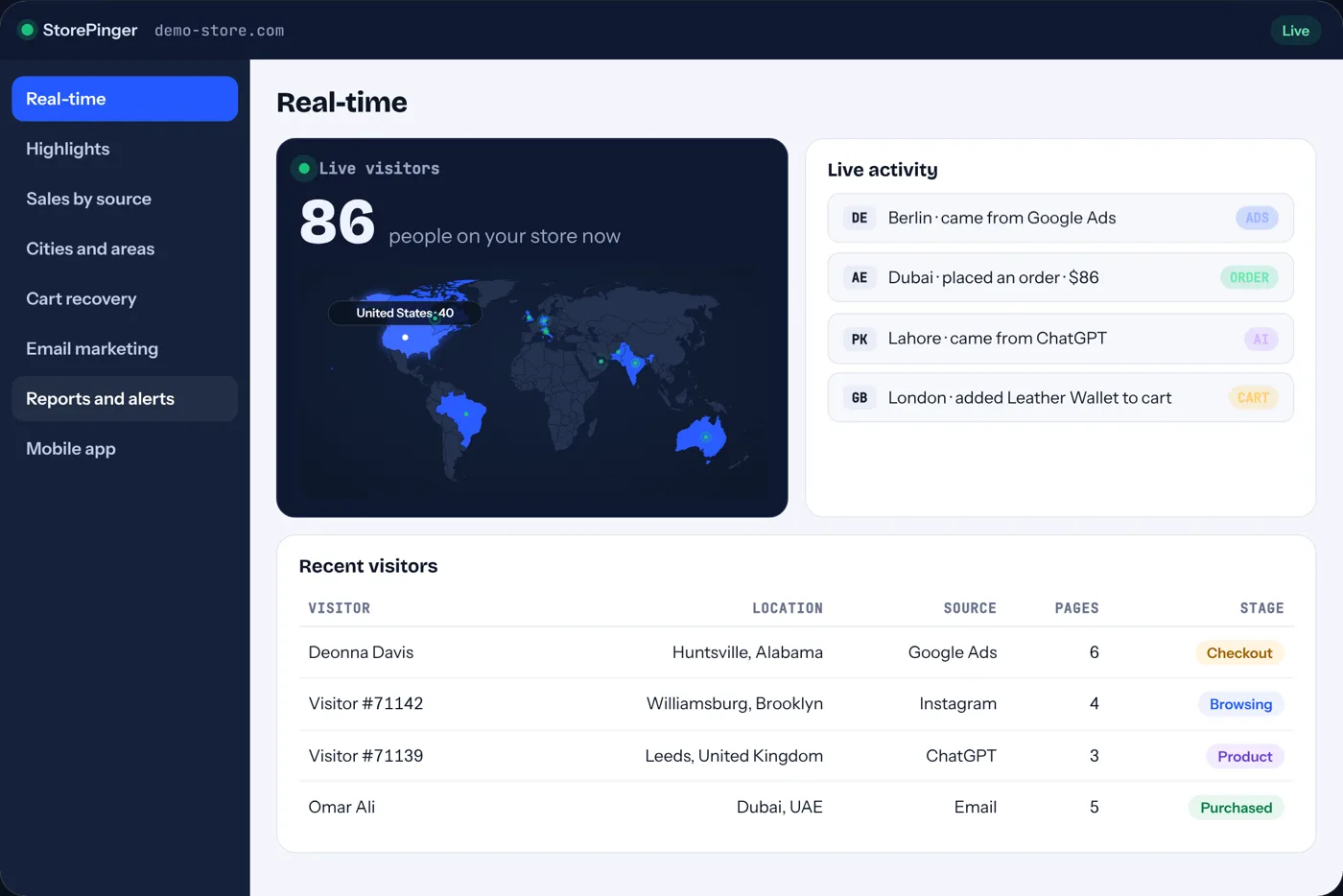Open the Deonna Davis visitor row
Image resolution: width=1343 pixels, height=896 pixels.
tap(796, 652)
